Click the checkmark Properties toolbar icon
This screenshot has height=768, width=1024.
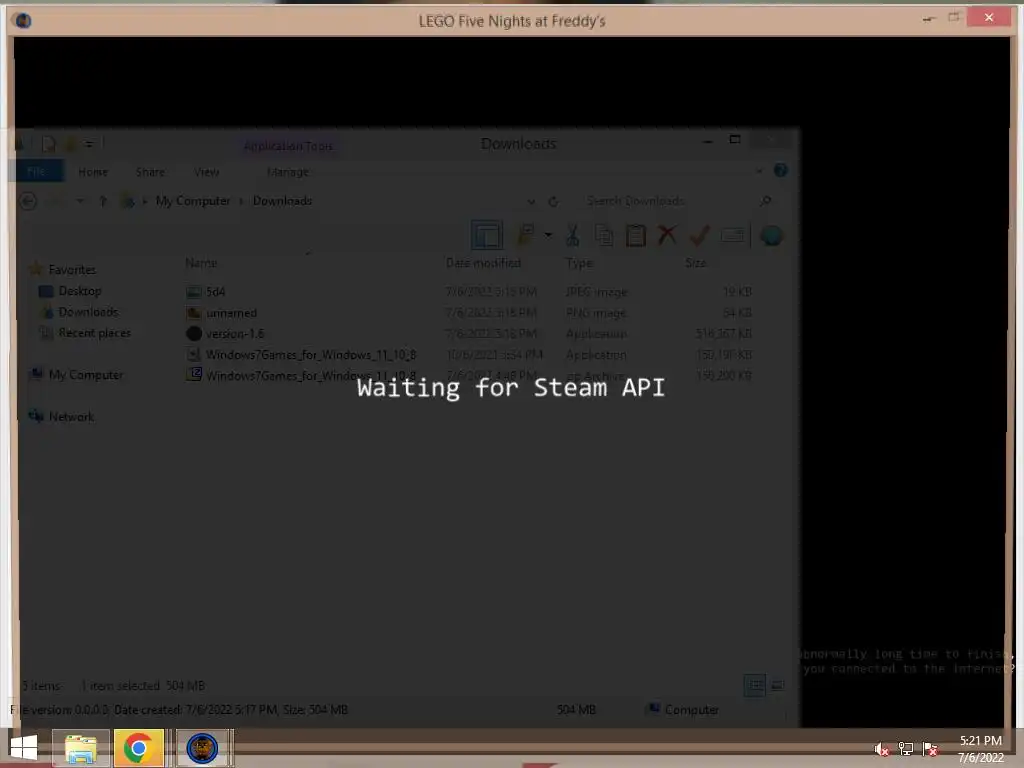coord(699,235)
